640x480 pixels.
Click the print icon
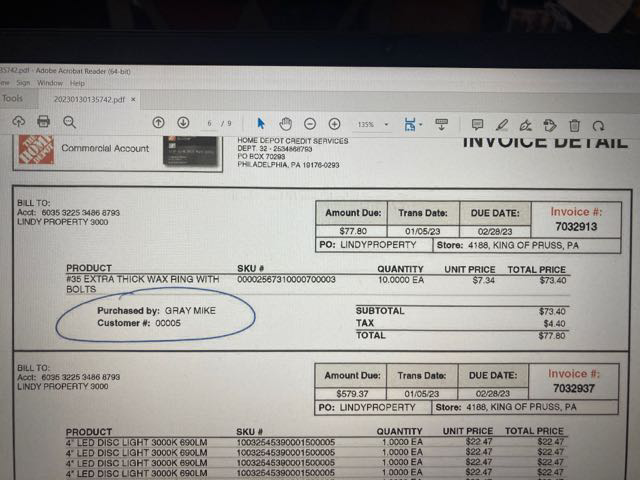pos(44,122)
